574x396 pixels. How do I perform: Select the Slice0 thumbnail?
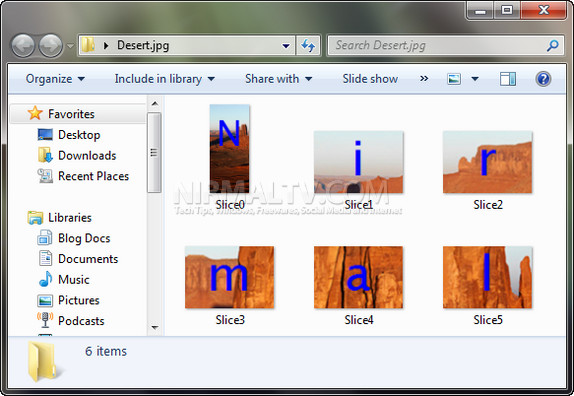point(230,149)
